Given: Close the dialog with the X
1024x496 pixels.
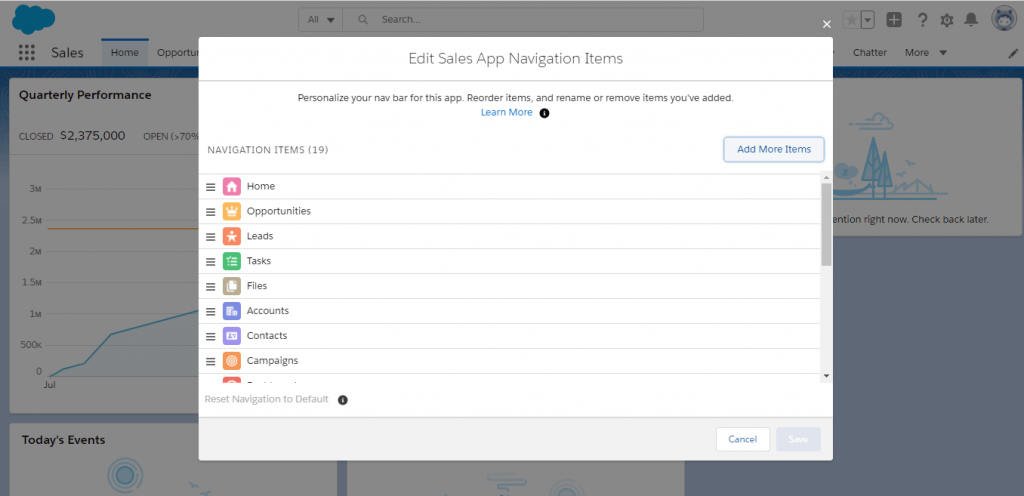Looking at the screenshot, I should pyautogui.click(x=827, y=24).
